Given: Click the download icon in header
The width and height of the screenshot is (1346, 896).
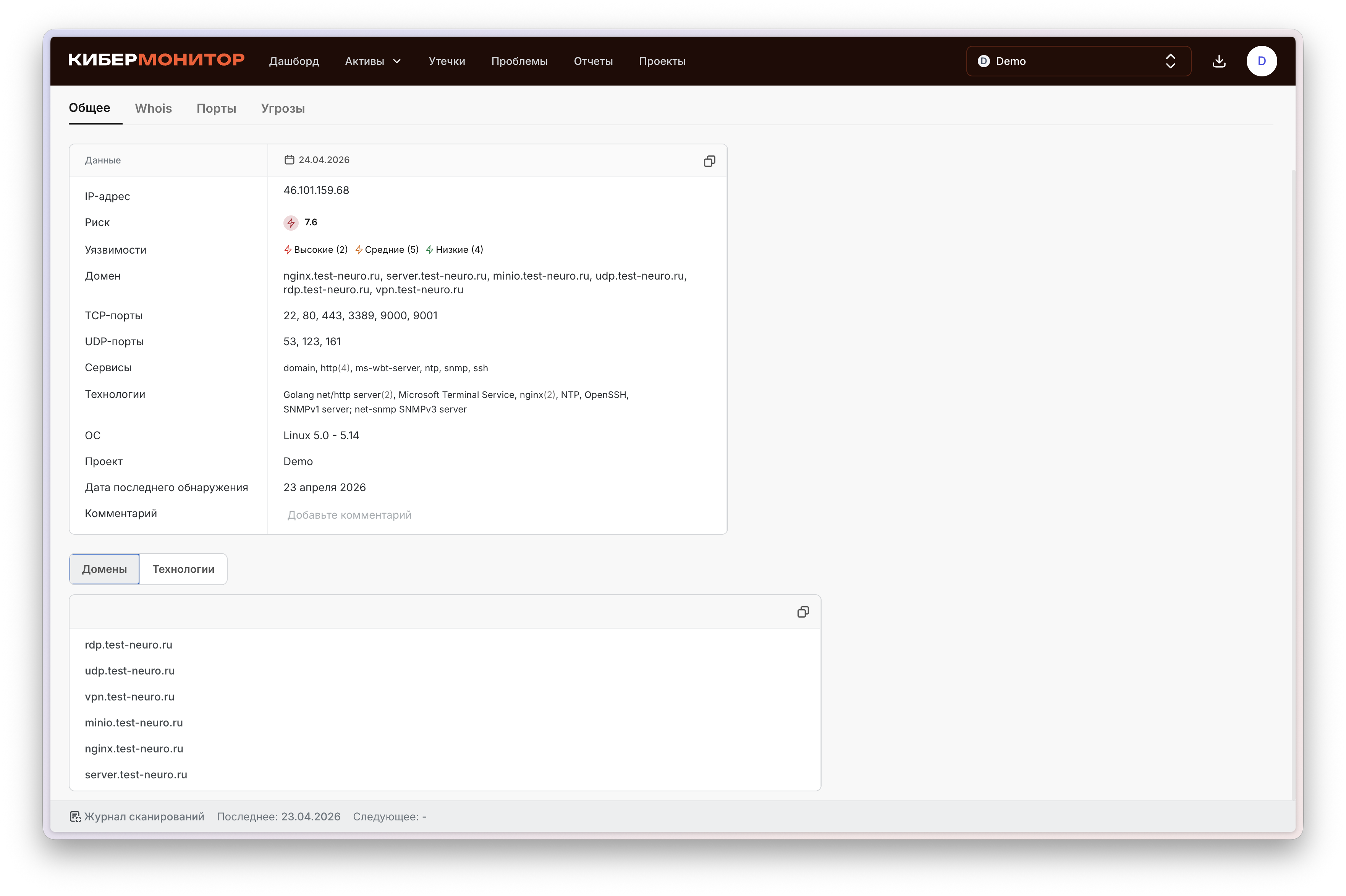Looking at the screenshot, I should [1218, 61].
